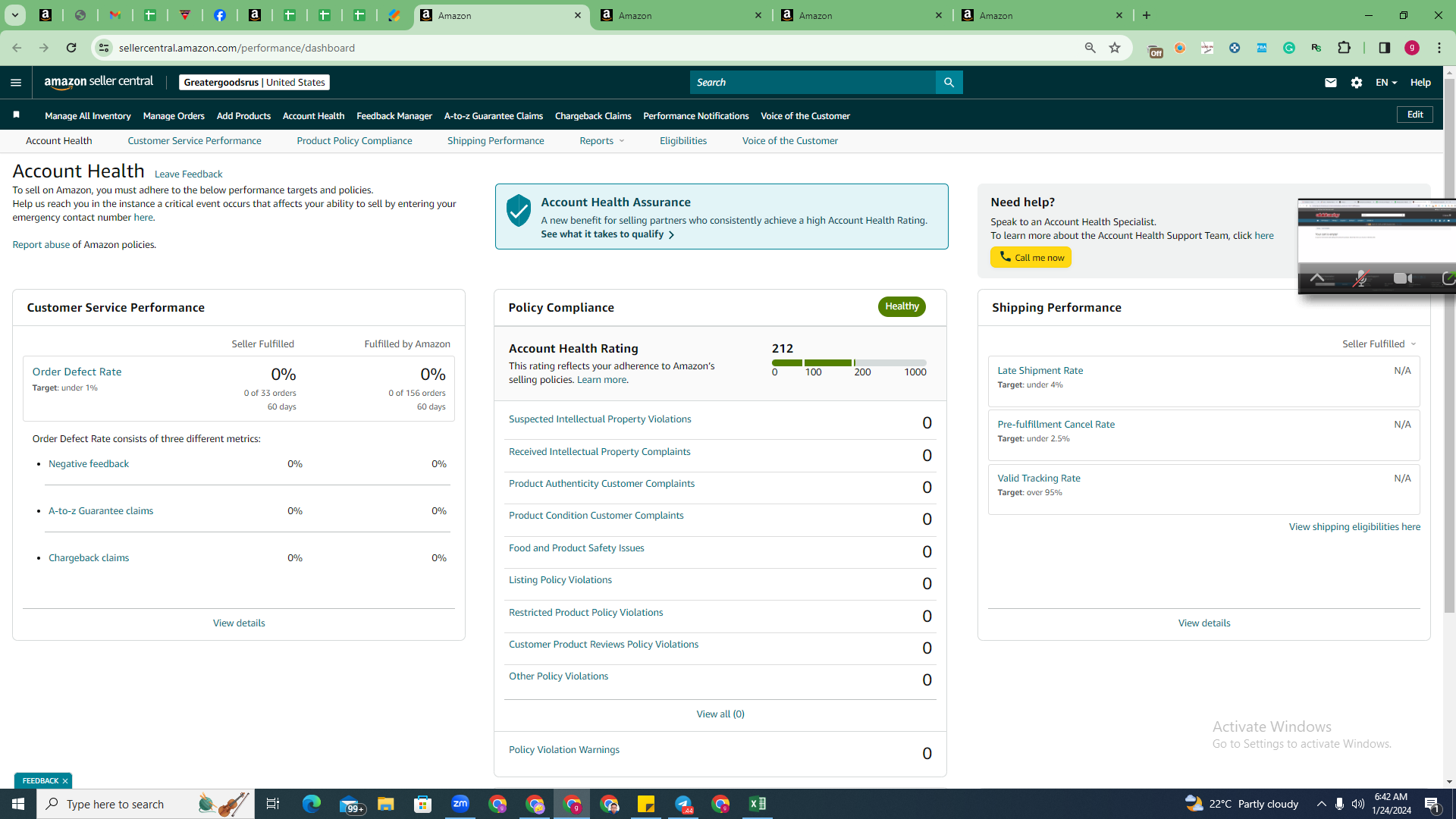Screen dimensions: 1456x819
Task: Click the bookmark flag icon in navigation bar
Action: (16, 115)
